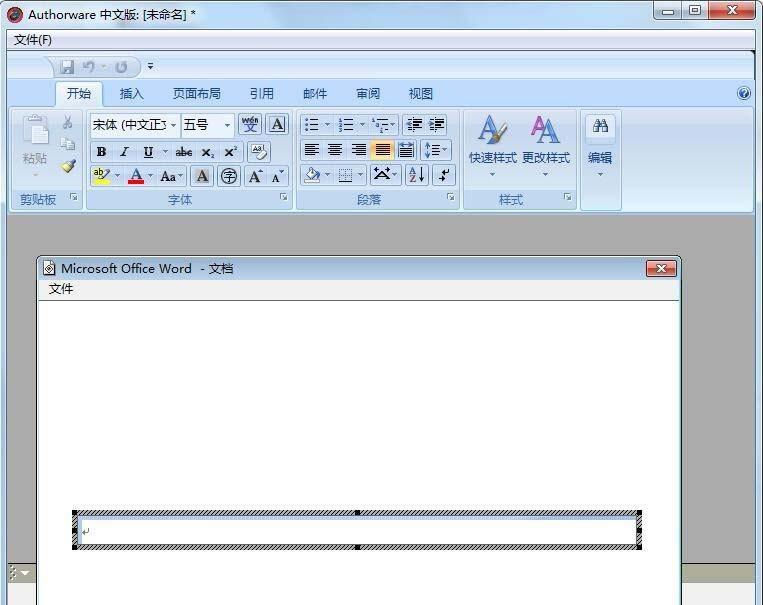Click inside the embedded Word text box
The width and height of the screenshot is (763, 605).
tap(358, 531)
